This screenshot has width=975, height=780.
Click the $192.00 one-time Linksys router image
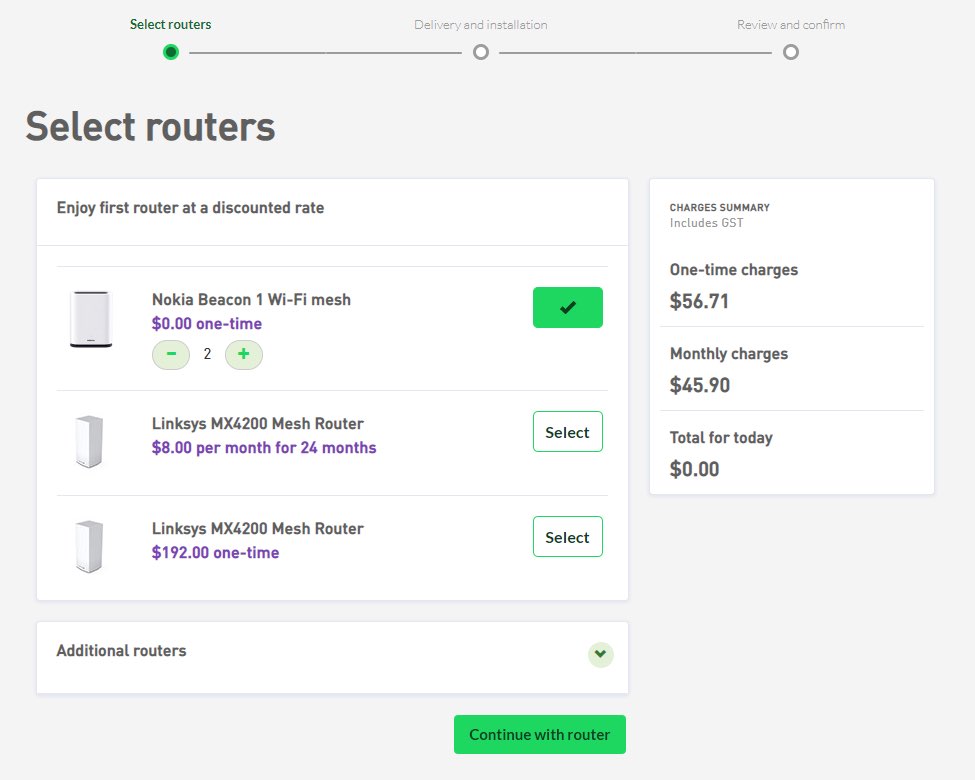(x=90, y=546)
